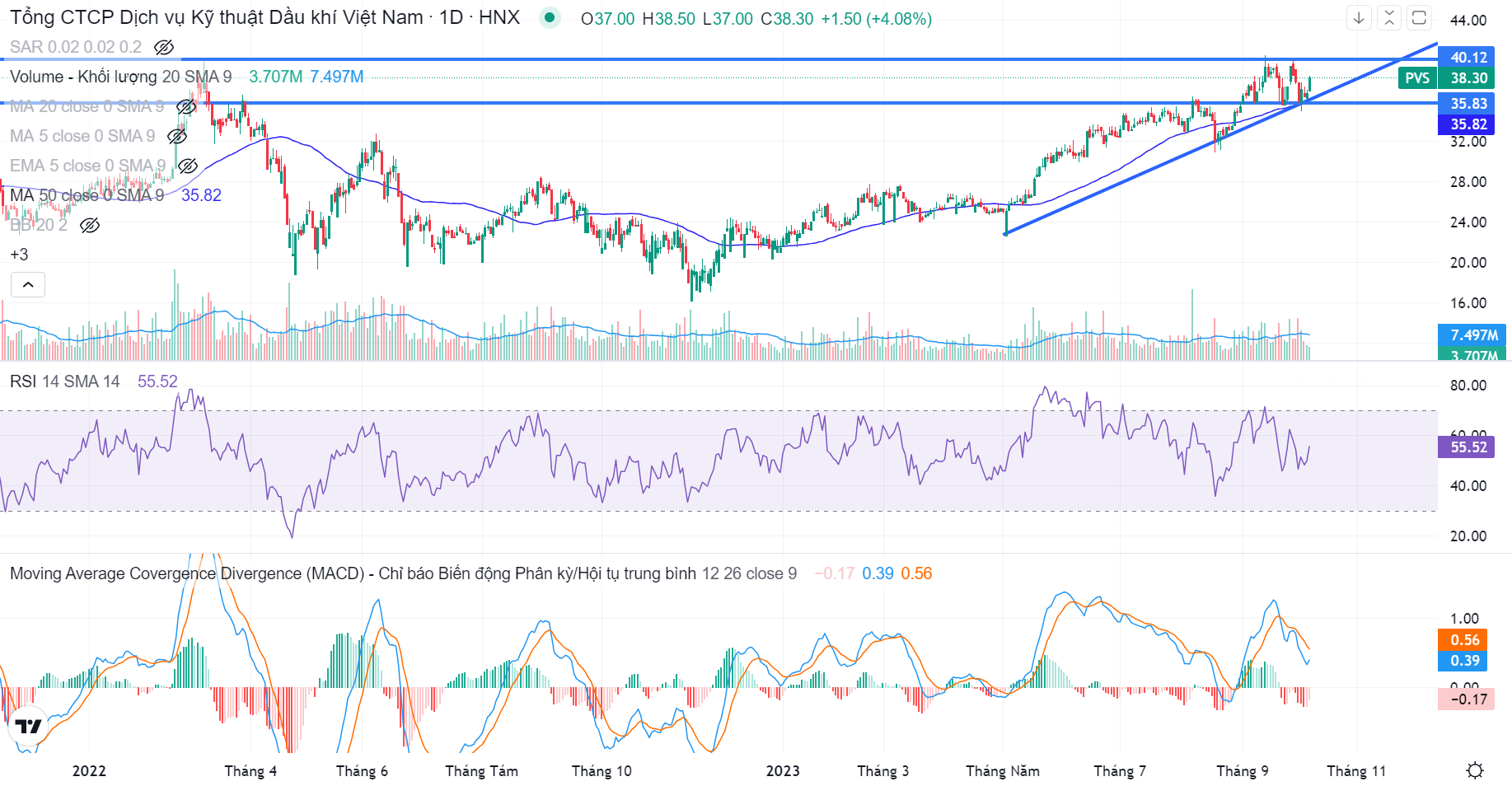Click the 2022 time axis label
Image resolution: width=1512 pixels, height=786 pixels.
89,771
